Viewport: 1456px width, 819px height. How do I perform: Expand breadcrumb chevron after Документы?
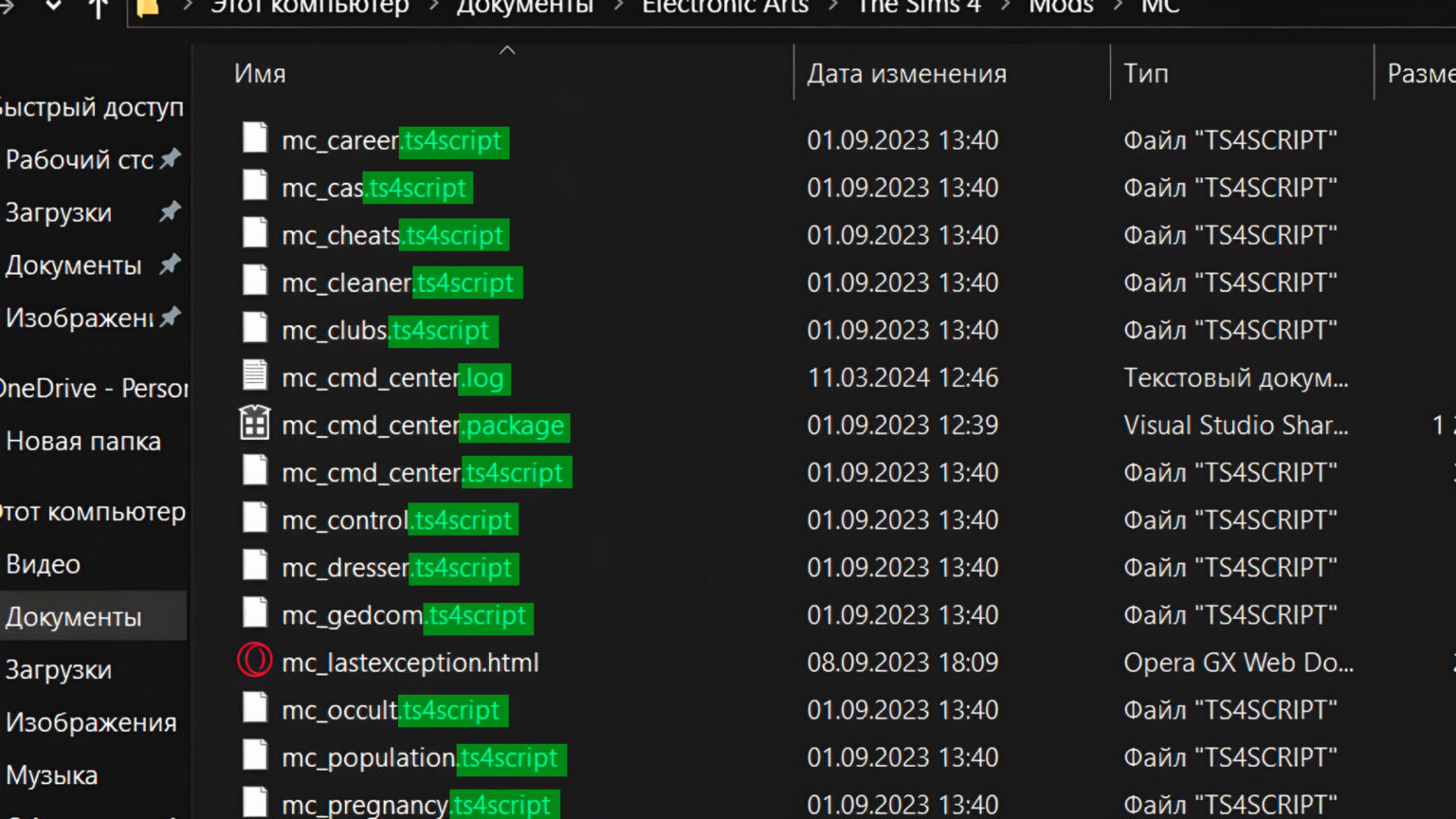[618, 8]
